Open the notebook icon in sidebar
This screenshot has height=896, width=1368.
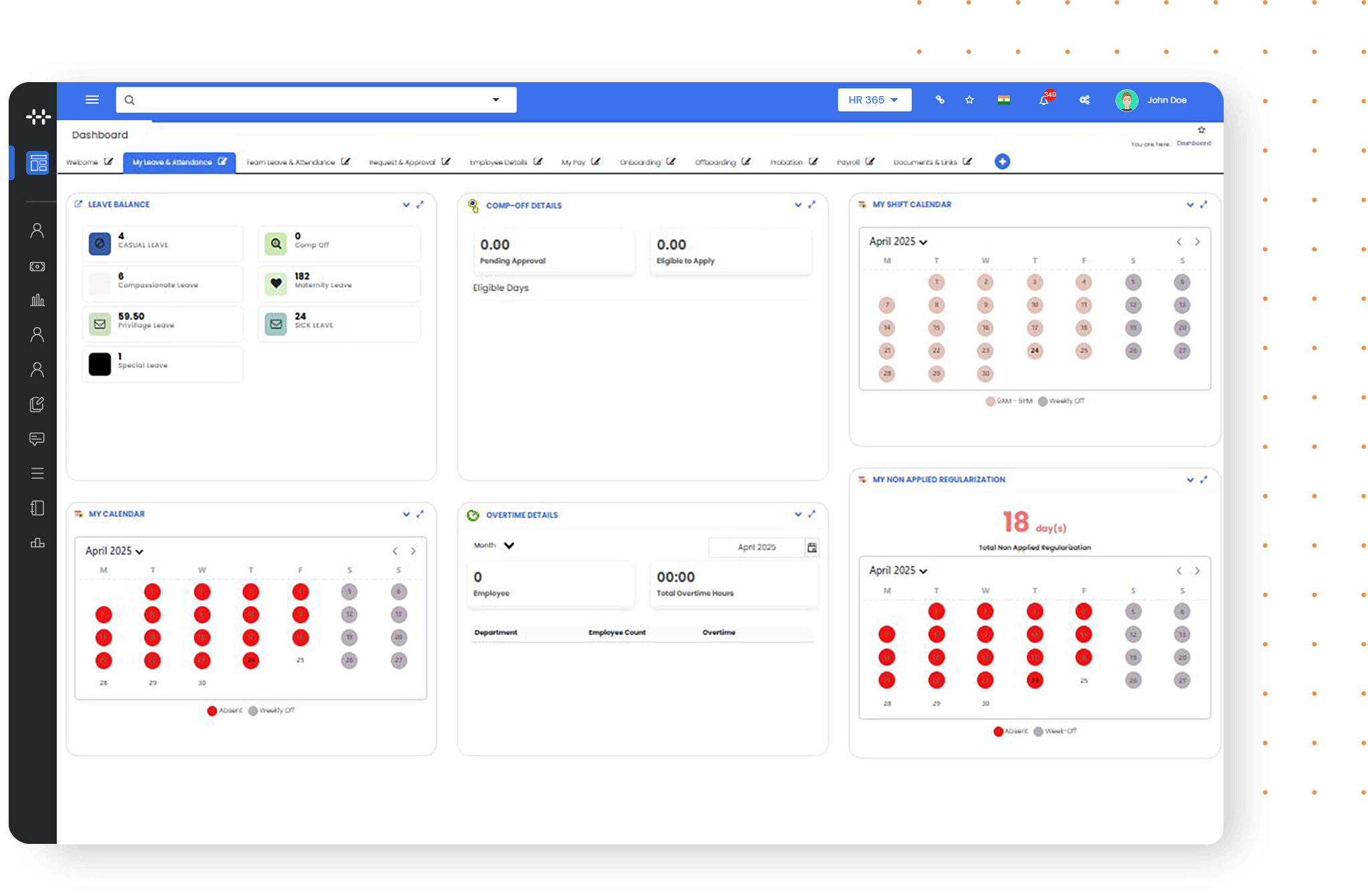[37, 508]
